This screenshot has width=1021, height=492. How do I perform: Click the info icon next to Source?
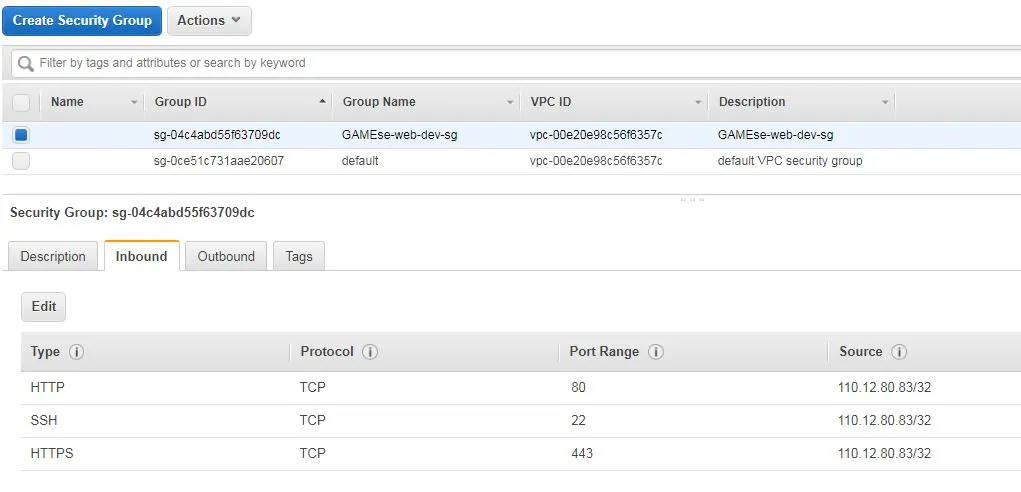[899, 352]
